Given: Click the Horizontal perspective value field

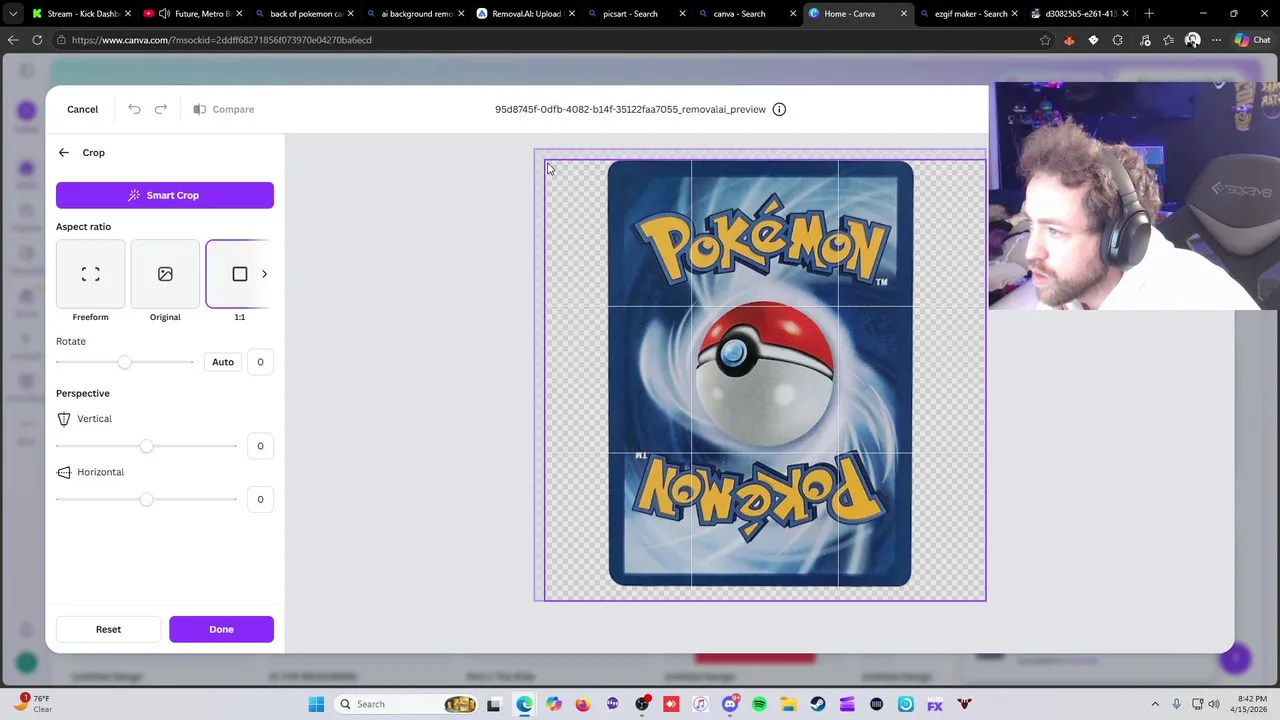Looking at the screenshot, I should point(260,499).
